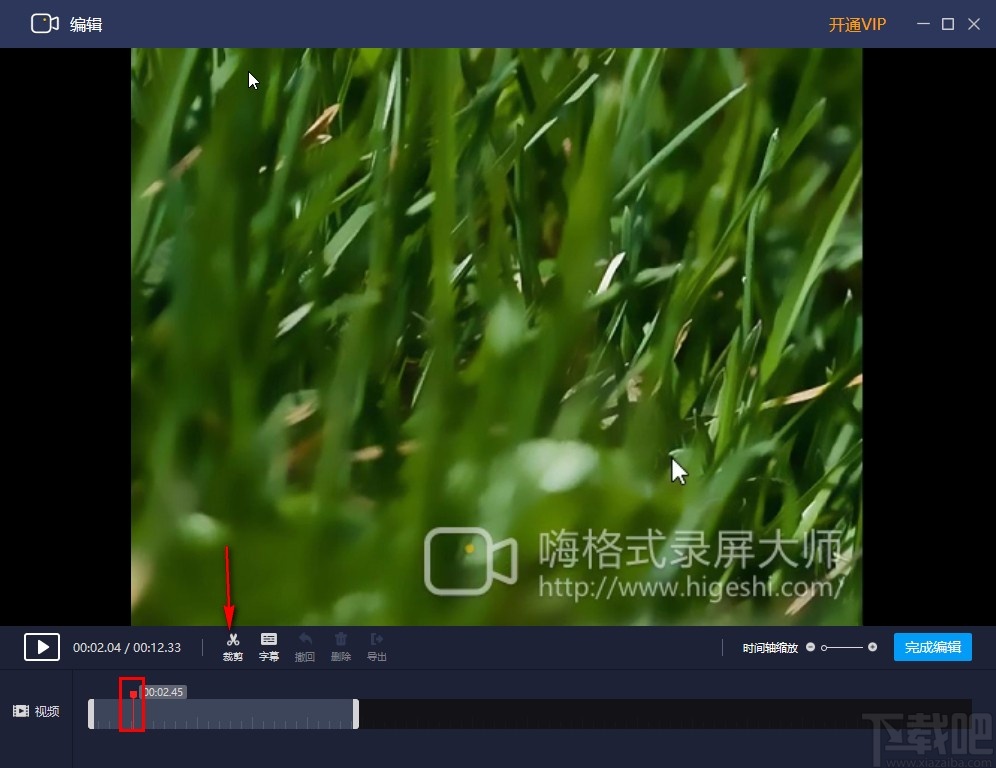Adjust the 时间轴缩放 slider
The width and height of the screenshot is (996, 768).
click(841, 647)
